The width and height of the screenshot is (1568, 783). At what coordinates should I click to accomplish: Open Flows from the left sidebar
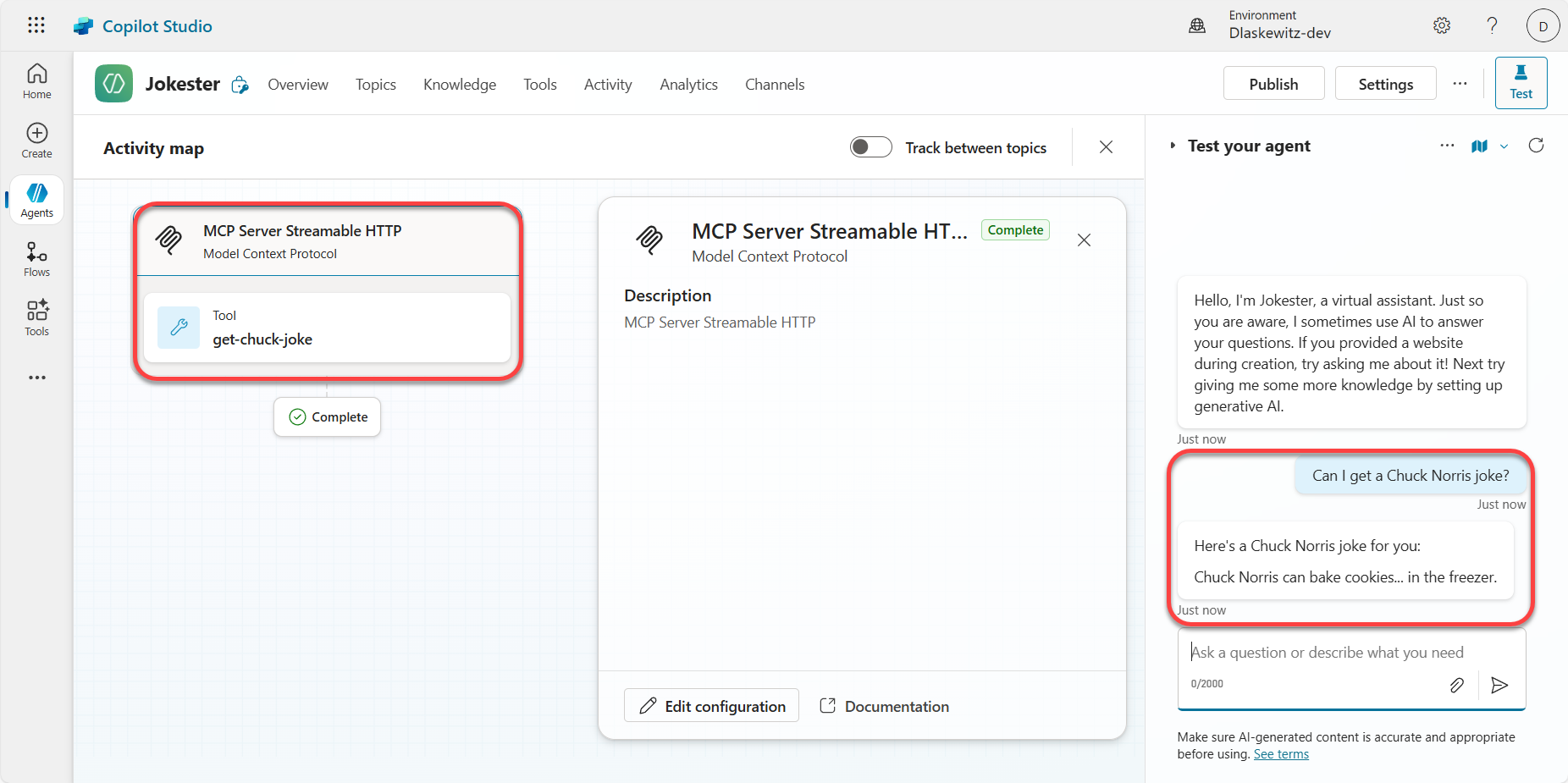pyautogui.click(x=36, y=259)
